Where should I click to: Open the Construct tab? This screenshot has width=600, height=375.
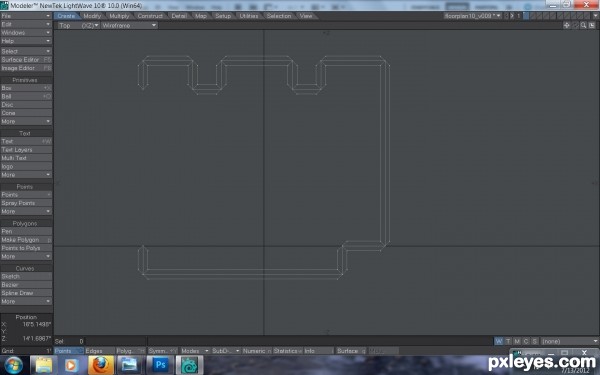click(150, 16)
